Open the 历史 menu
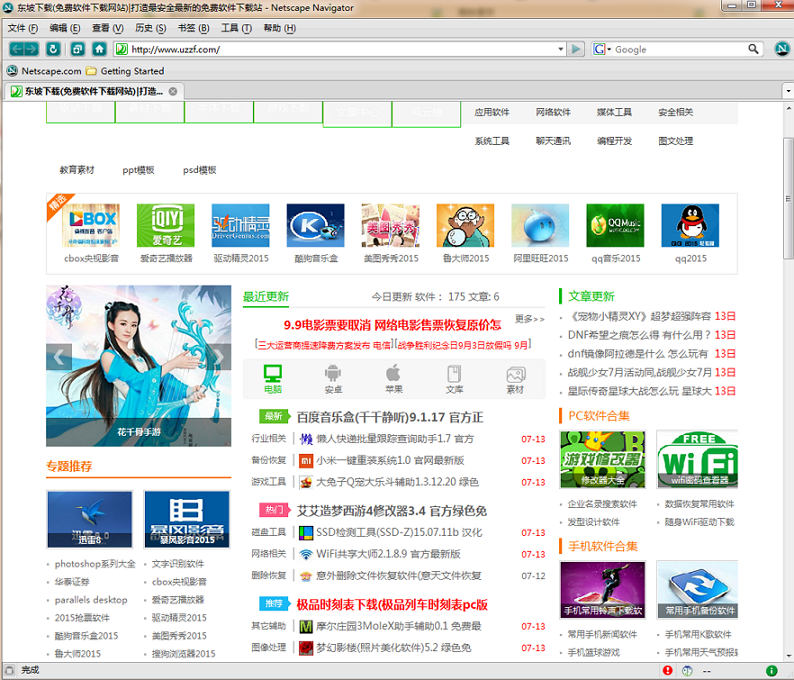This screenshot has height=680, width=794. pyautogui.click(x=150, y=28)
